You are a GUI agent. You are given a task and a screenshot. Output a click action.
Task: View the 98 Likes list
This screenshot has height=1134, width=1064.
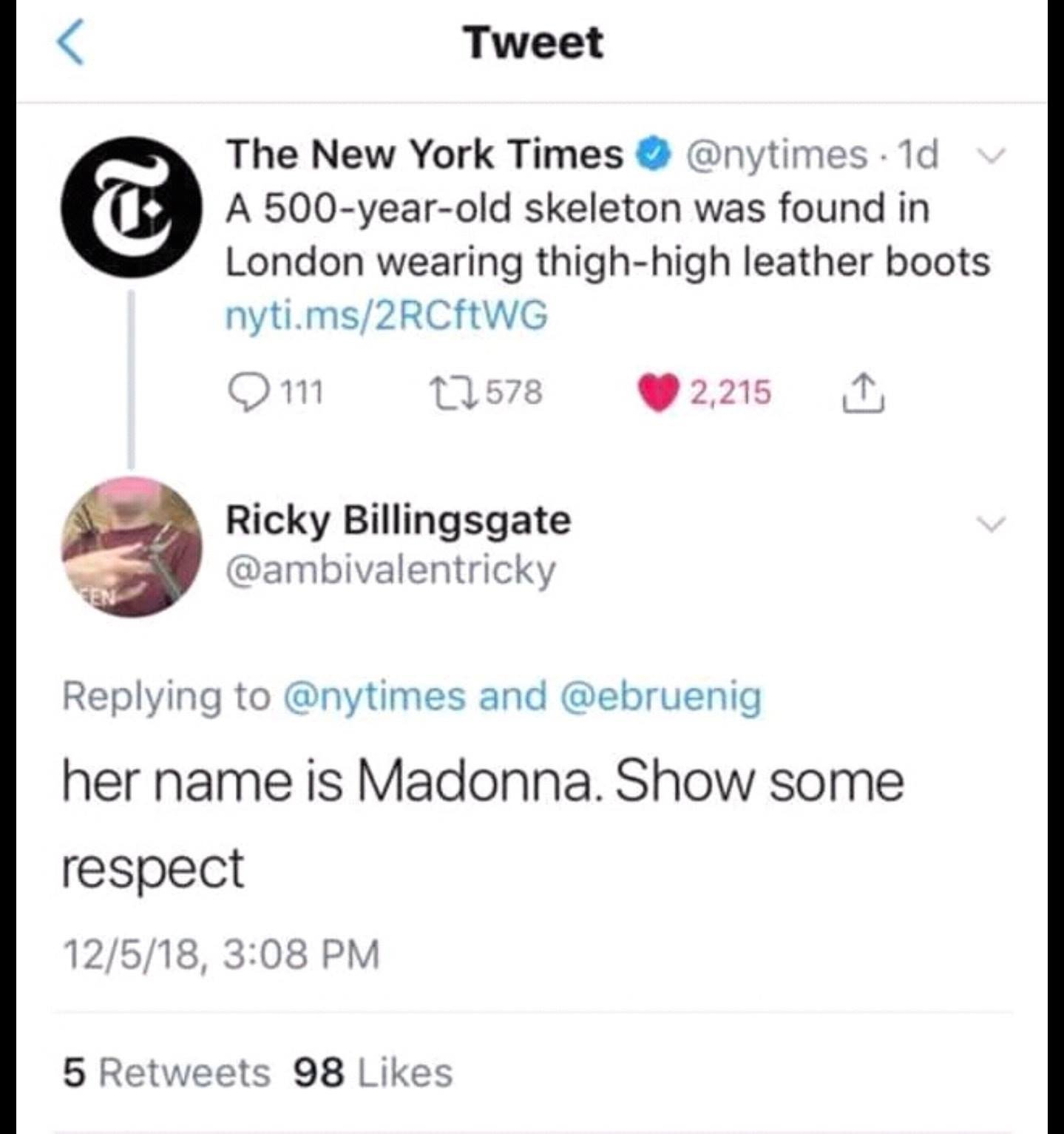373,1073
